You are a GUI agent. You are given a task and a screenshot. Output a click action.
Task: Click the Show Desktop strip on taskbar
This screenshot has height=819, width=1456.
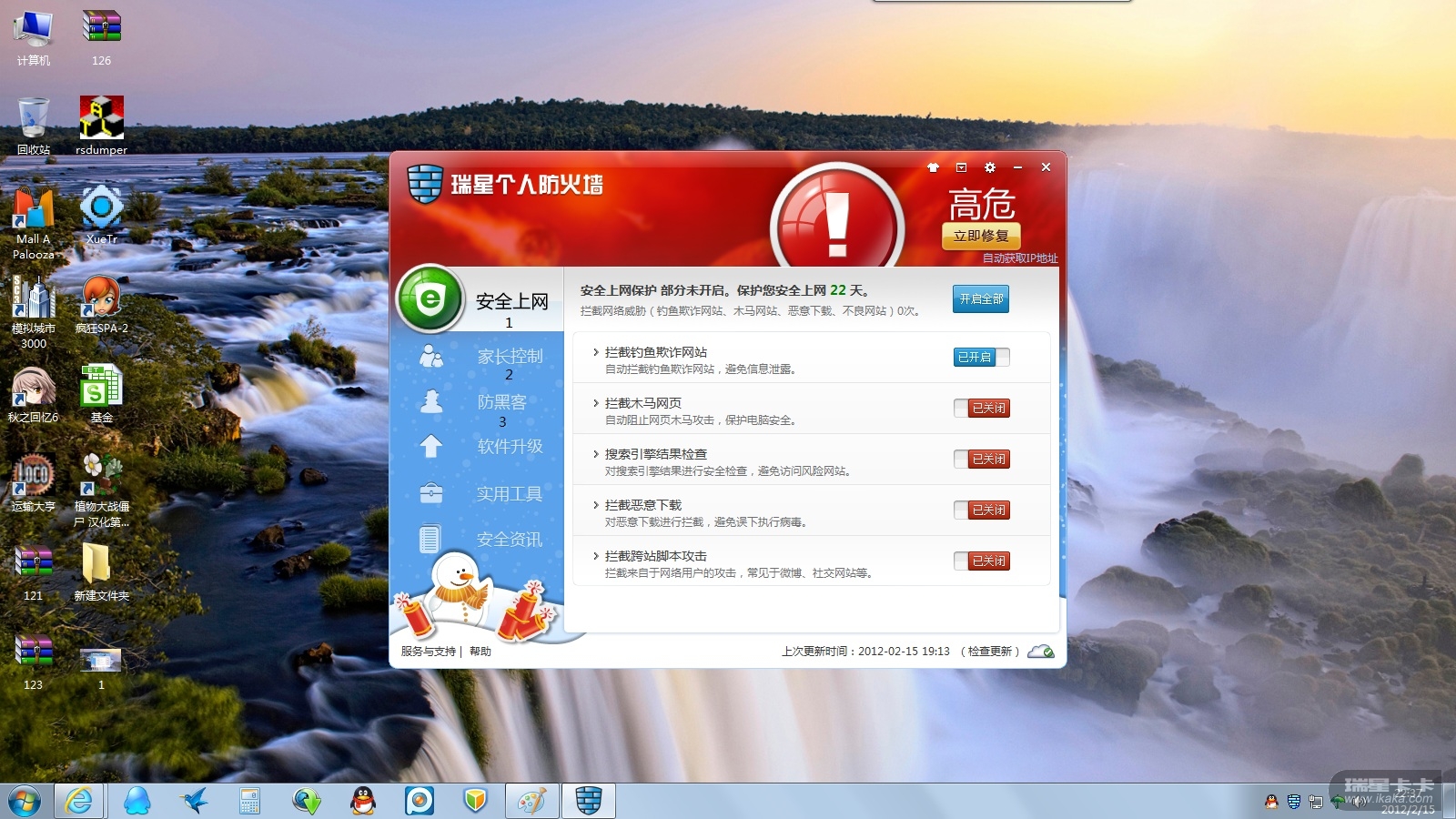pyautogui.click(x=1449, y=801)
